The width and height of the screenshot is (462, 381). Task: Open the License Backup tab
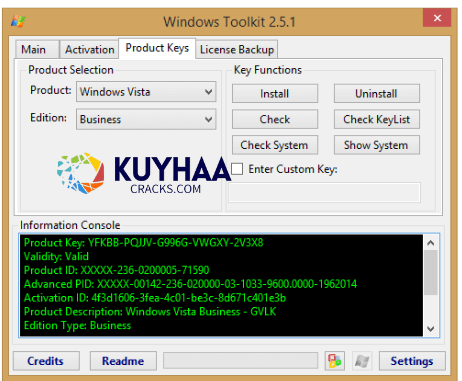[x=237, y=50]
